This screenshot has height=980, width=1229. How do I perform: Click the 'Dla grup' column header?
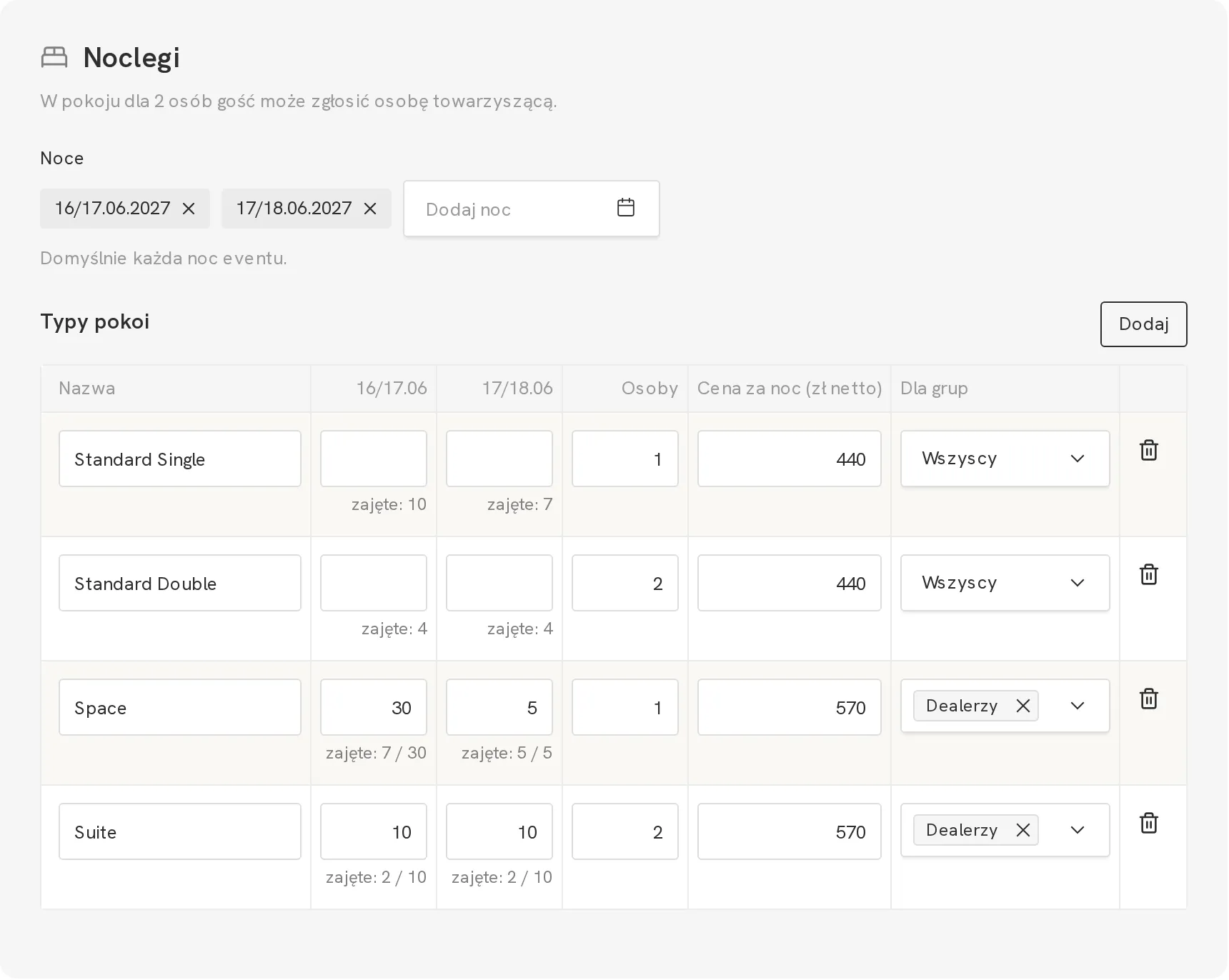pyautogui.click(x=934, y=388)
